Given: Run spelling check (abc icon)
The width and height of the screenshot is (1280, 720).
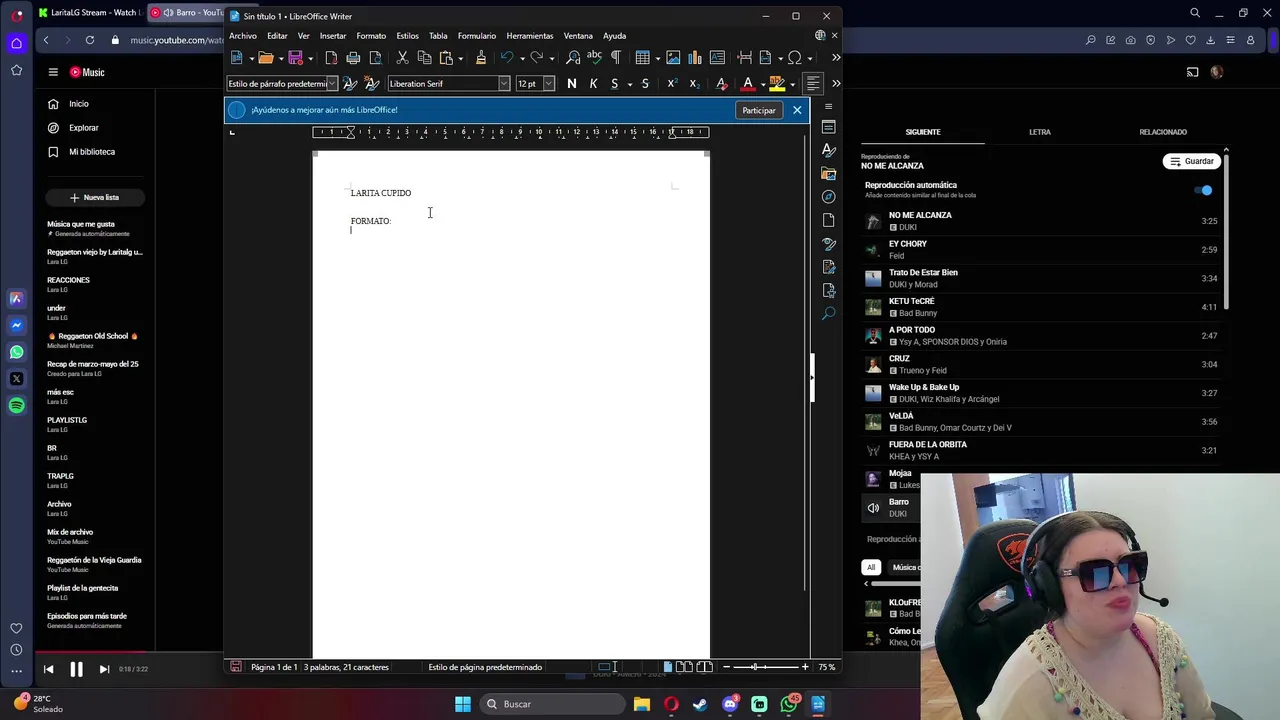Looking at the screenshot, I should pyautogui.click(x=594, y=58).
